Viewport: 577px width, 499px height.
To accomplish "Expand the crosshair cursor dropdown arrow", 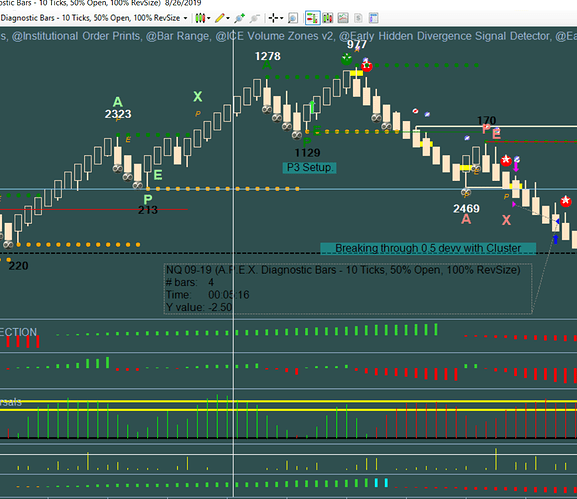I will (x=282, y=18).
